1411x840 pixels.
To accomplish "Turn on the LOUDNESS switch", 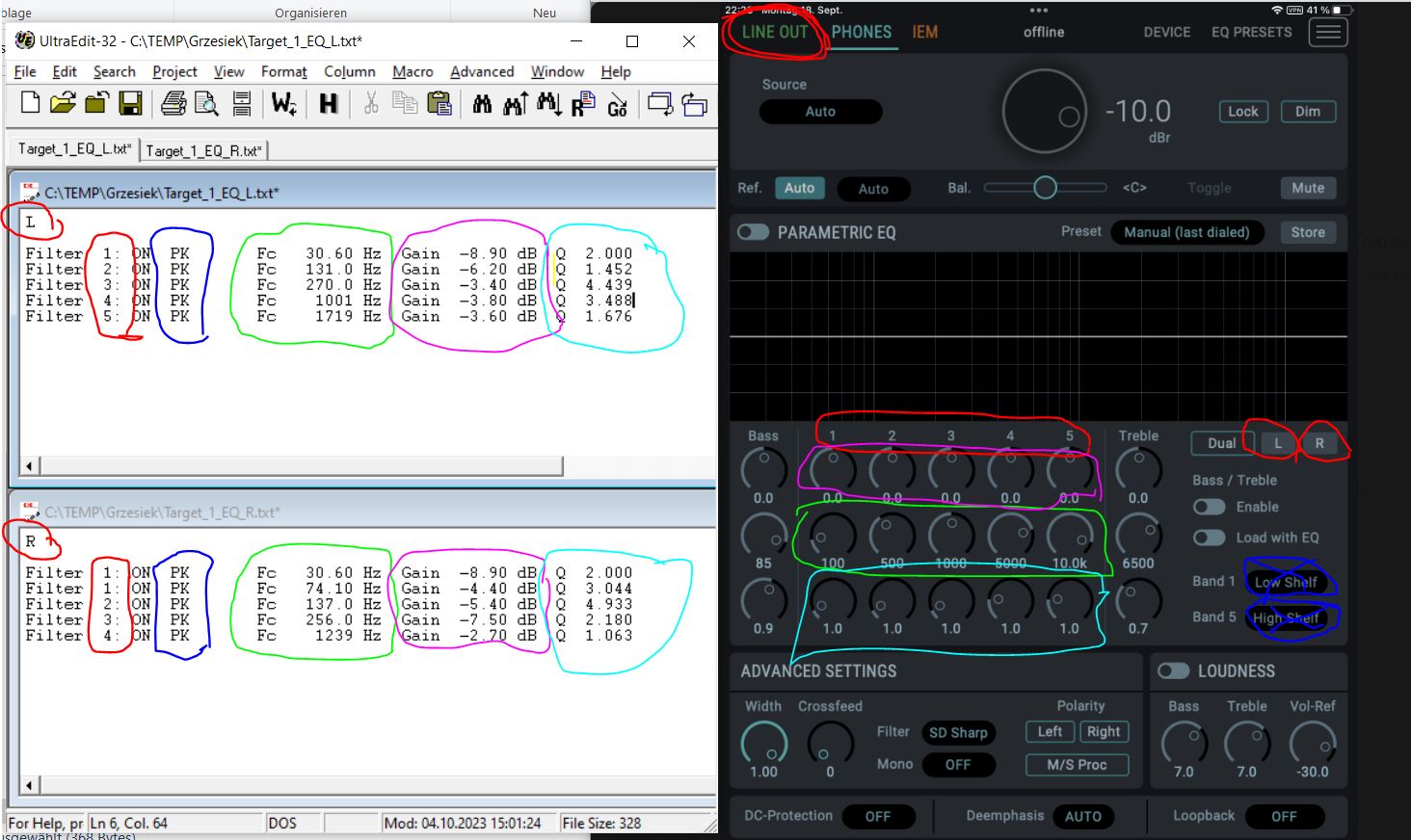I will [x=1173, y=670].
